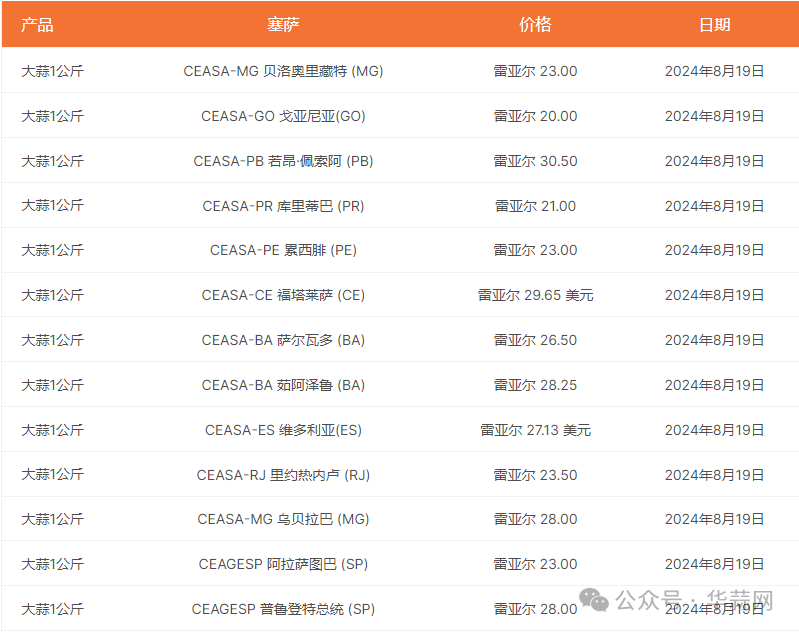Click the CEASA-MG 乌贝拉巴 (MG) entry
The width and height of the screenshot is (799, 632).
pyautogui.click(x=283, y=519)
